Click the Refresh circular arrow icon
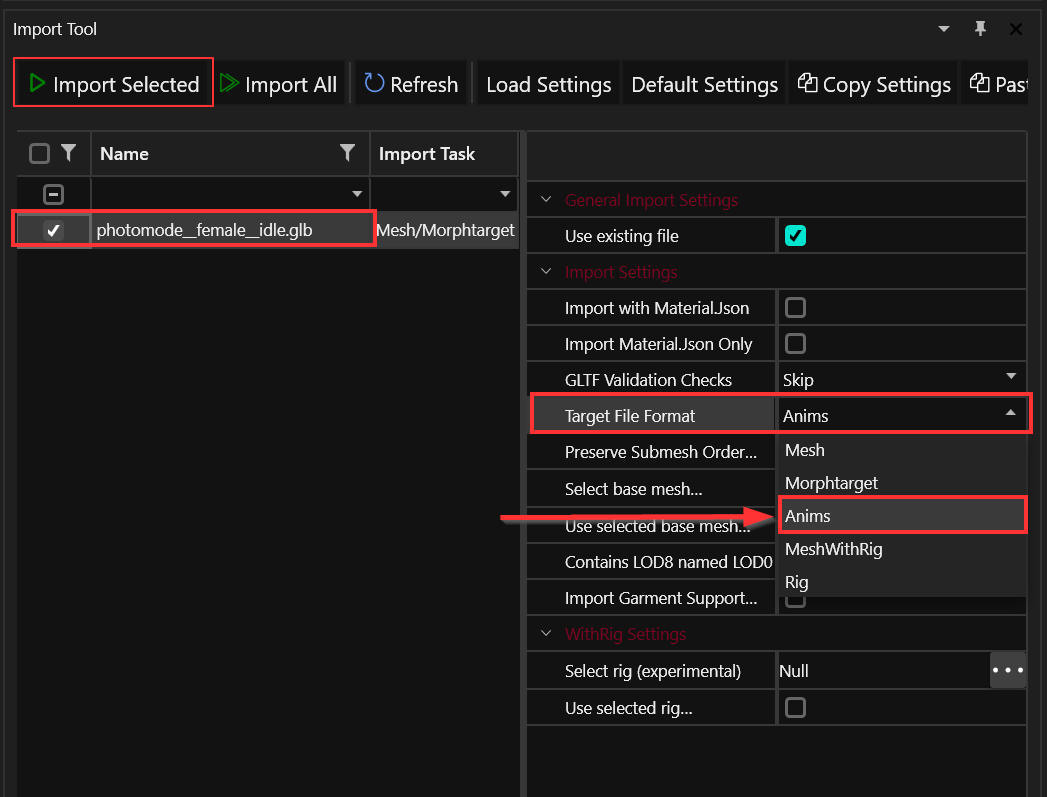Viewport: 1047px width, 797px height. (374, 84)
